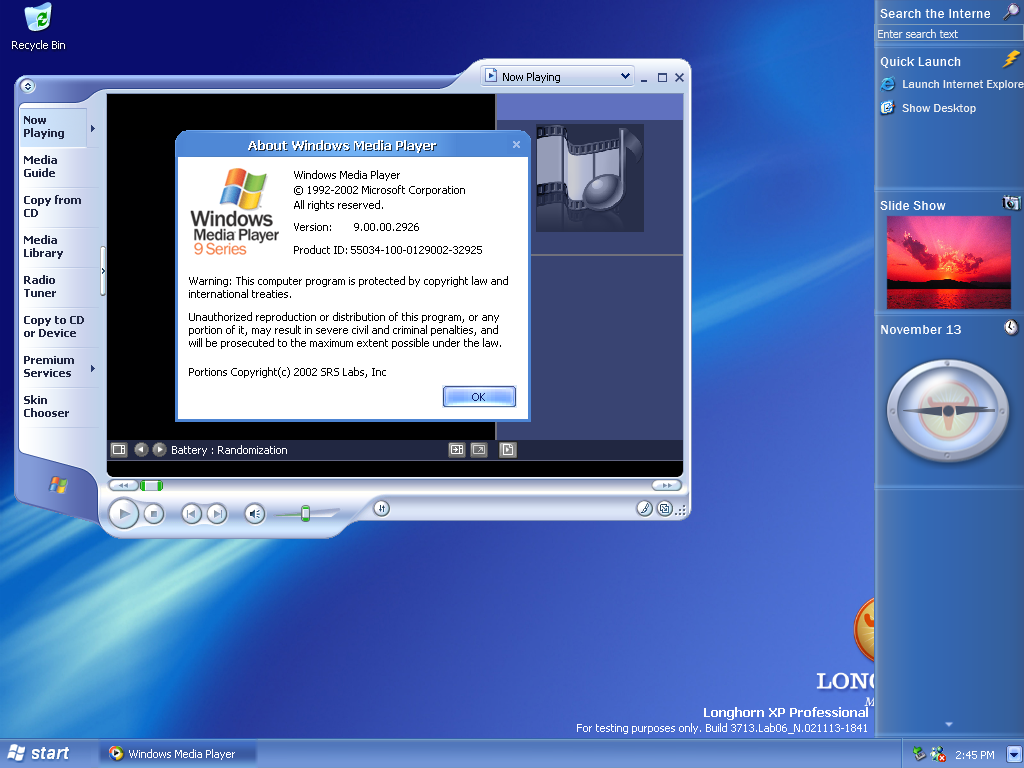Maximize the Windows Media Player window
The height and width of the screenshot is (768, 1024).
point(662,78)
